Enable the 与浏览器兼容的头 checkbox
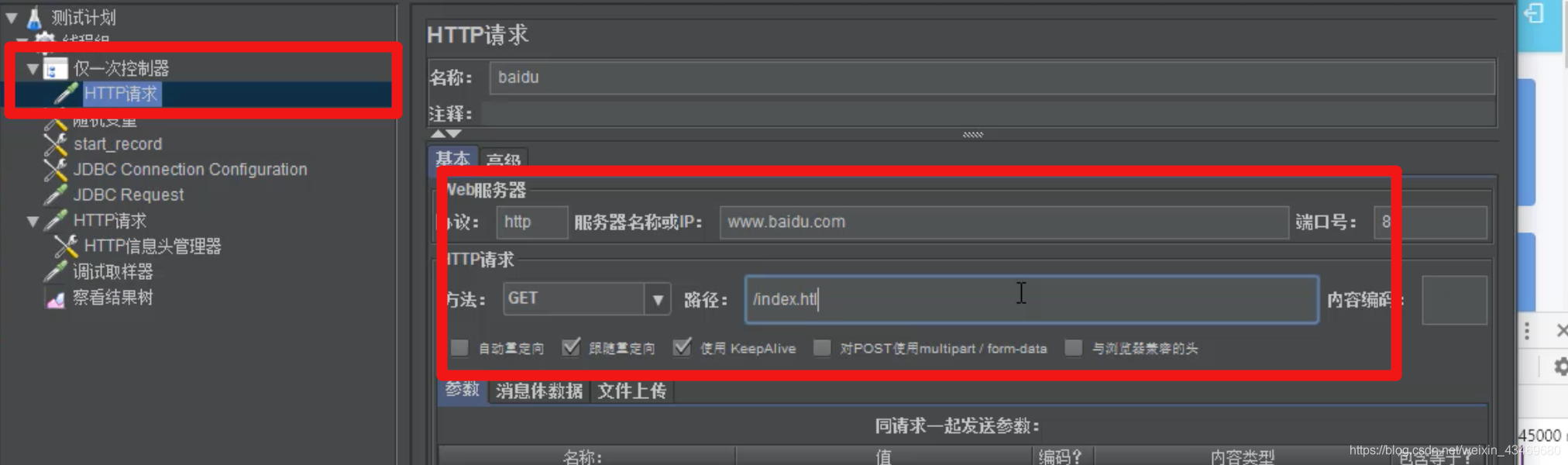The image size is (1568, 465). (1073, 348)
